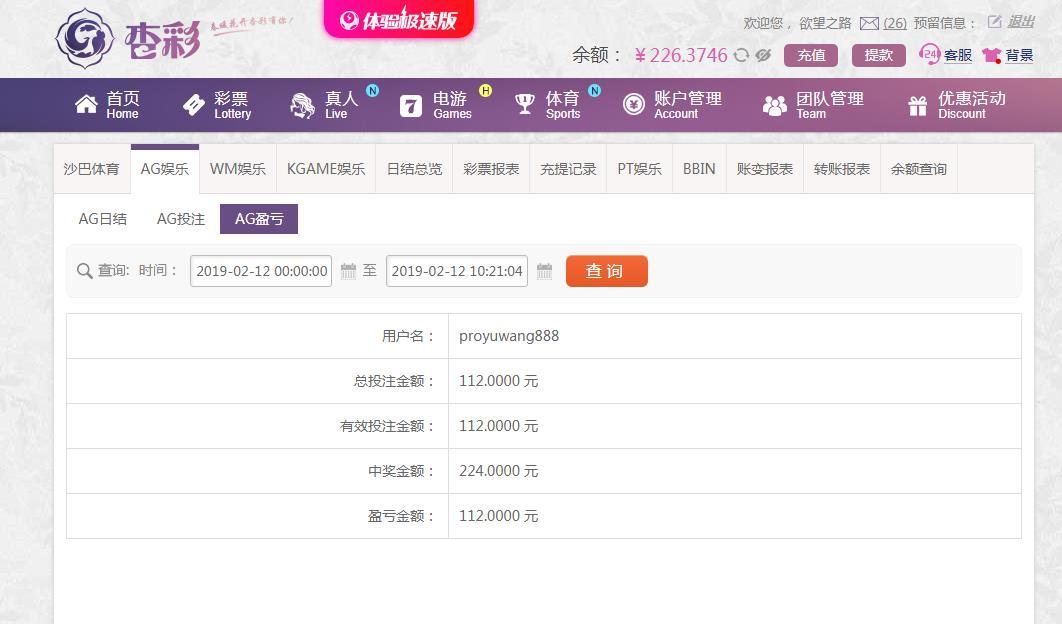This screenshot has width=1062, height=624.
Task: Click start time field 2019-02-12 00:00:00
Action: point(261,271)
